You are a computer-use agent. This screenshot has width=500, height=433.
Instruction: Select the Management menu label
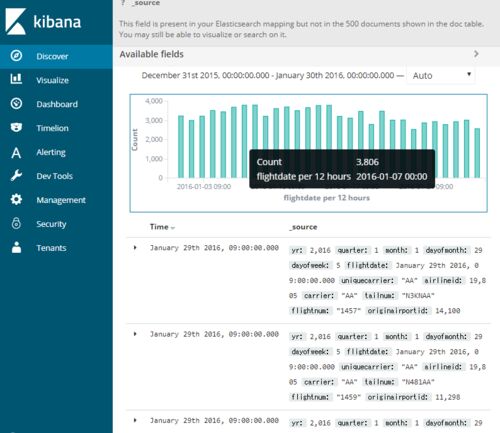pyautogui.click(x=61, y=200)
